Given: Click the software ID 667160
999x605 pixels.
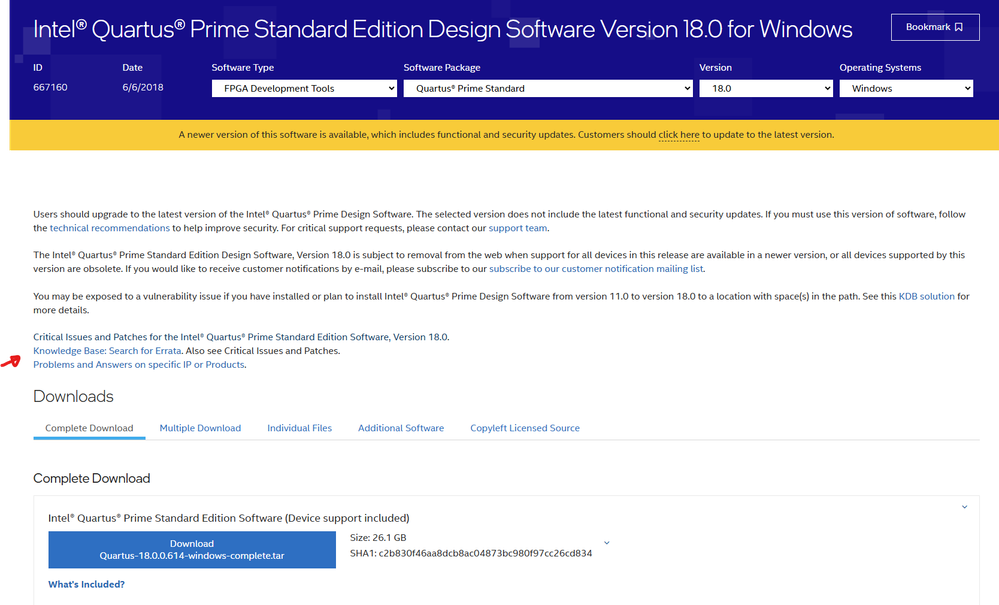Looking at the screenshot, I should click(x=50, y=87).
